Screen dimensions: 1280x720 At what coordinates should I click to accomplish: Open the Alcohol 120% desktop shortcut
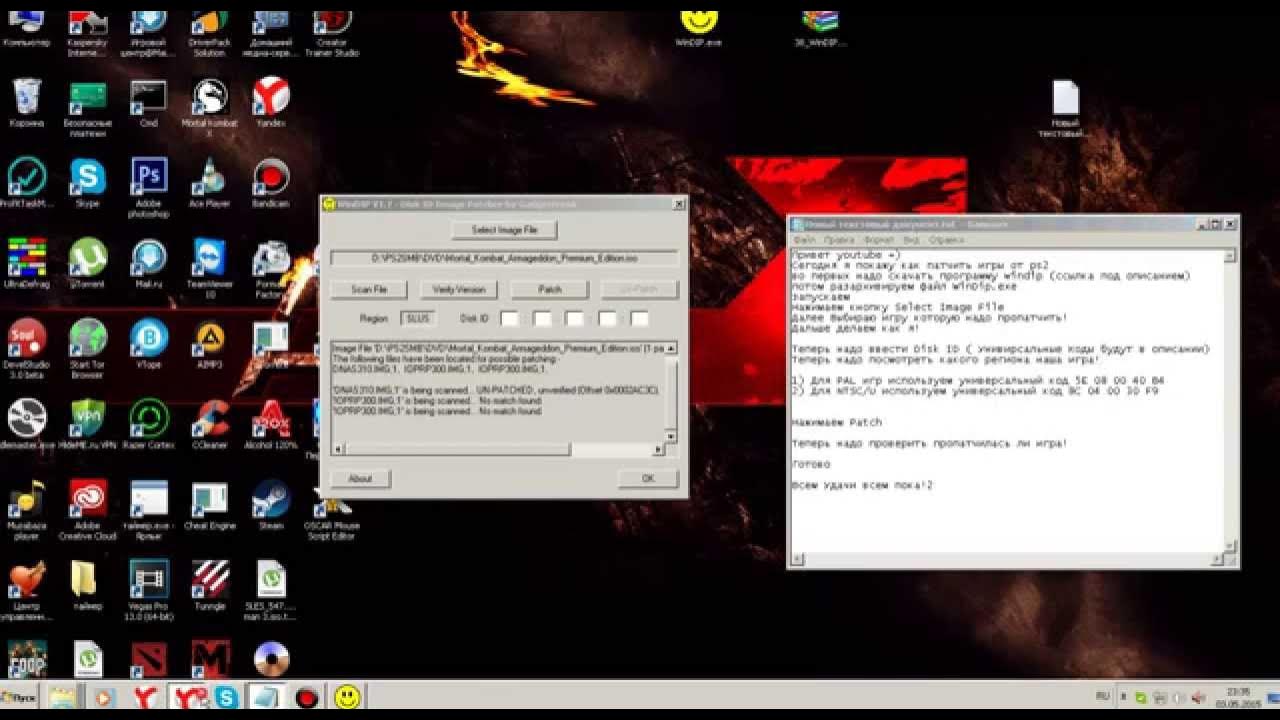(x=271, y=425)
